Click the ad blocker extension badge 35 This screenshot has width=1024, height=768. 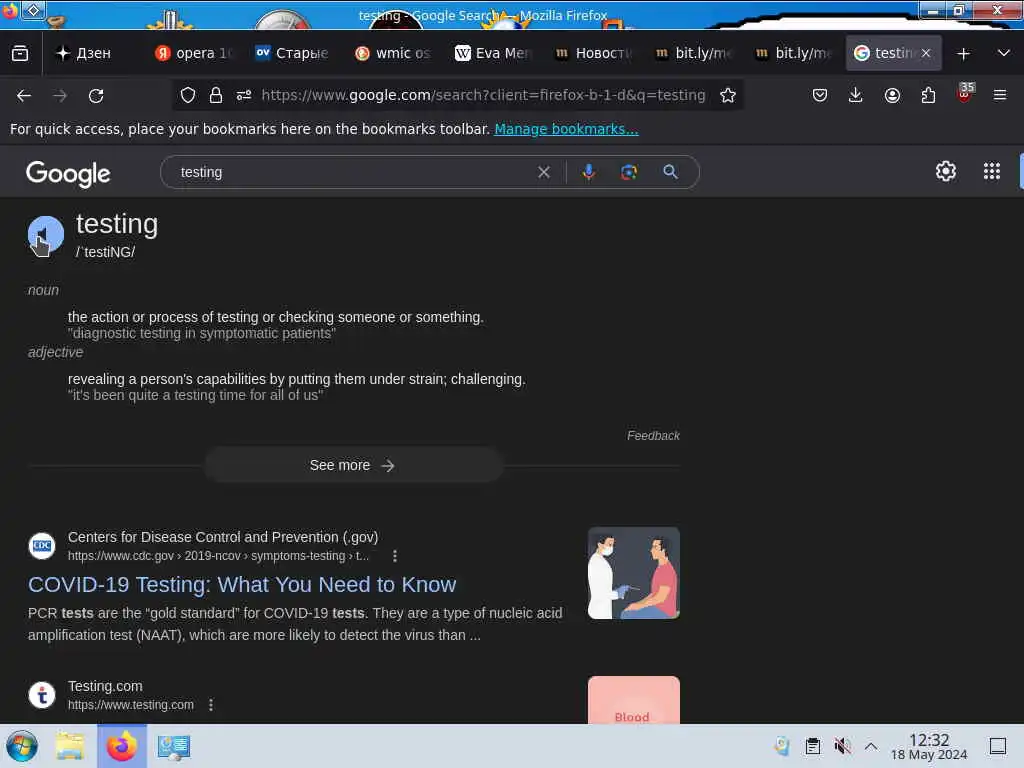(965, 93)
